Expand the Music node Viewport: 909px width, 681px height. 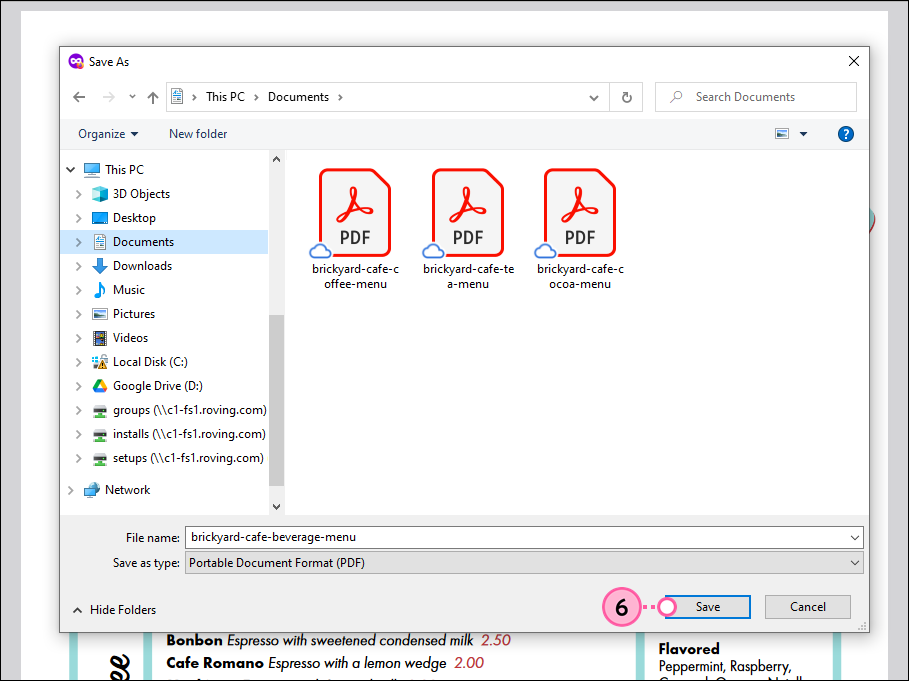point(79,290)
